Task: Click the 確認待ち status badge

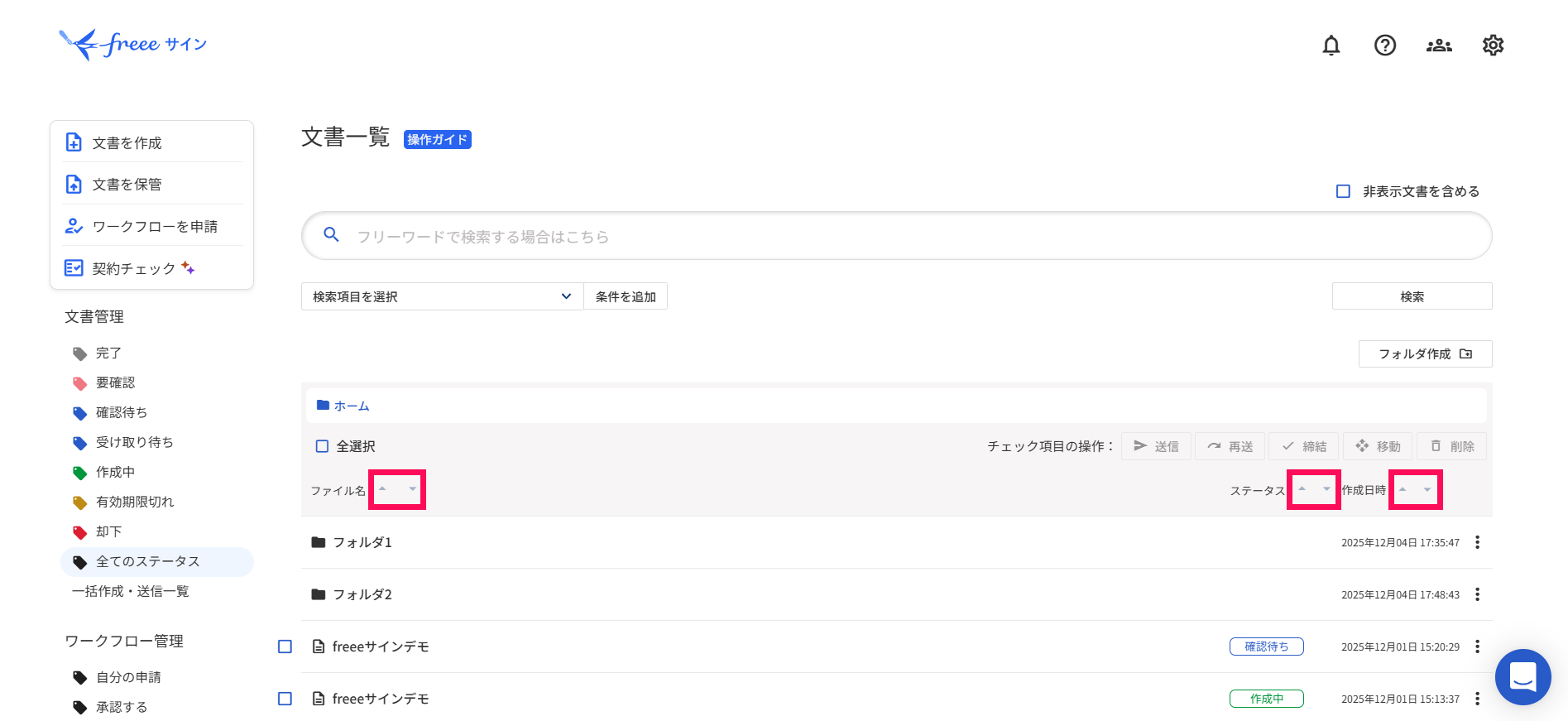Action: [x=1266, y=646]
